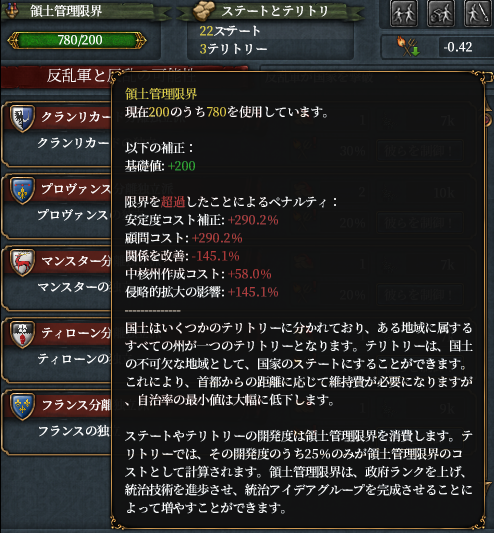Click the 3テリトリー count text
Image resolution: width=494 pixels, height=533 pixels.
[x=233, y=49]
